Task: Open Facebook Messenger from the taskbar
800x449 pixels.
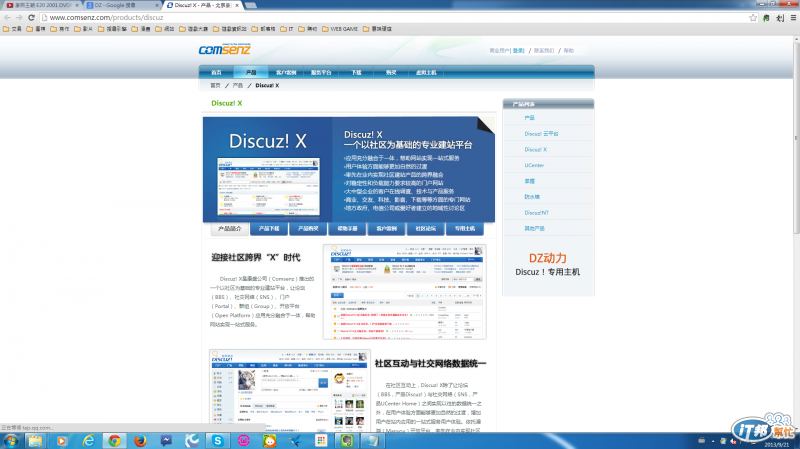Action: click(166, 440)
